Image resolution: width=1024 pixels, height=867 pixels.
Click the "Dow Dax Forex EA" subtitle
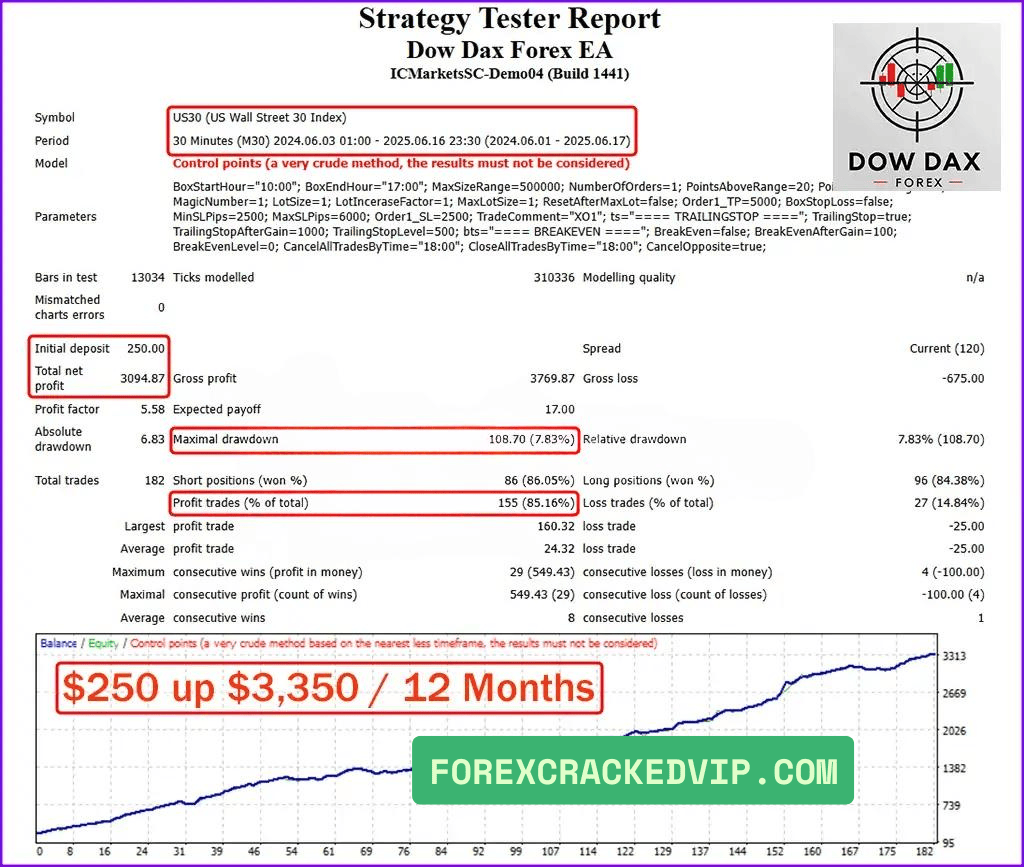coord(509,50)
